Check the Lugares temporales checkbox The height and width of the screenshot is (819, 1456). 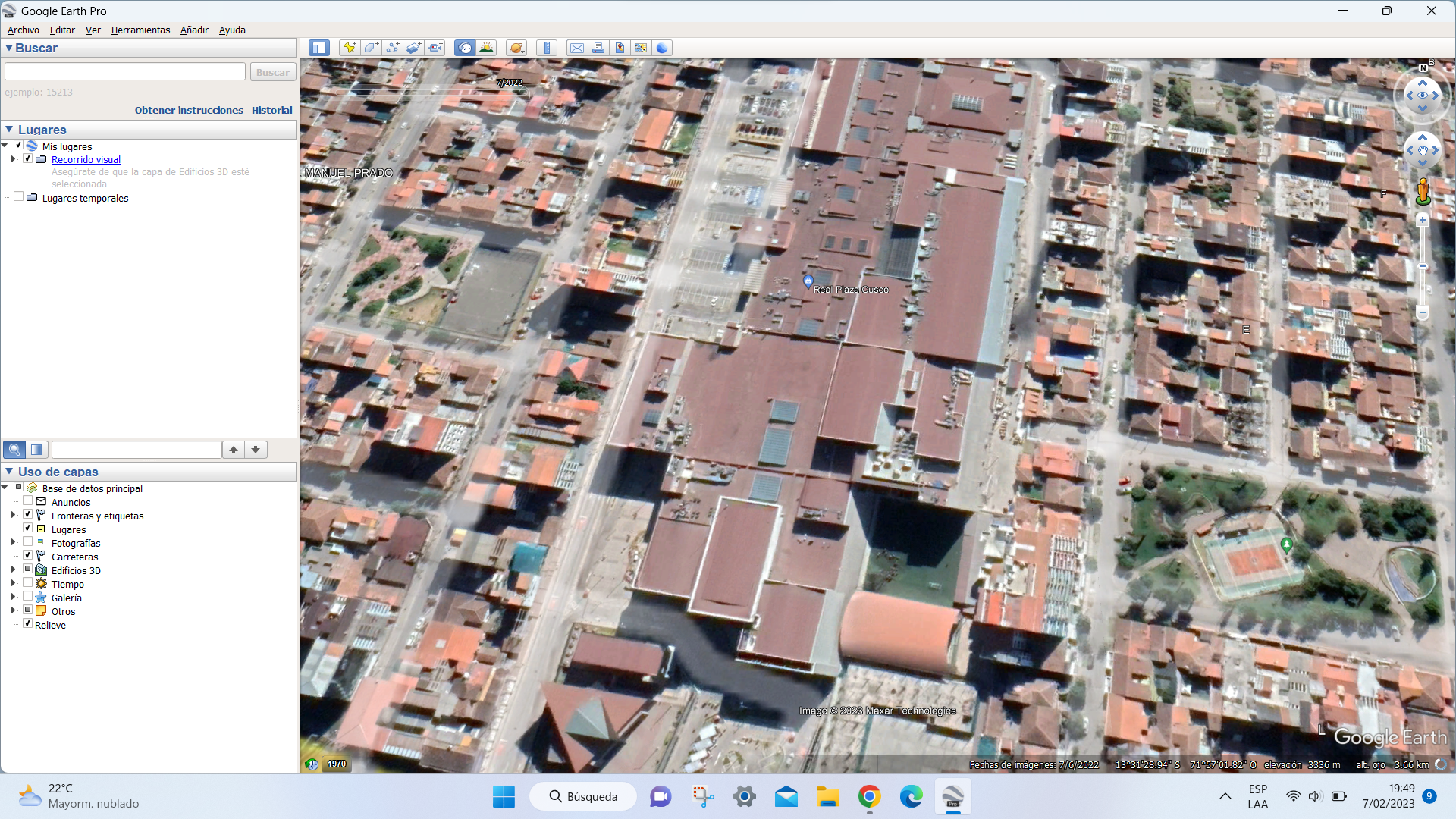coord(19,197)
